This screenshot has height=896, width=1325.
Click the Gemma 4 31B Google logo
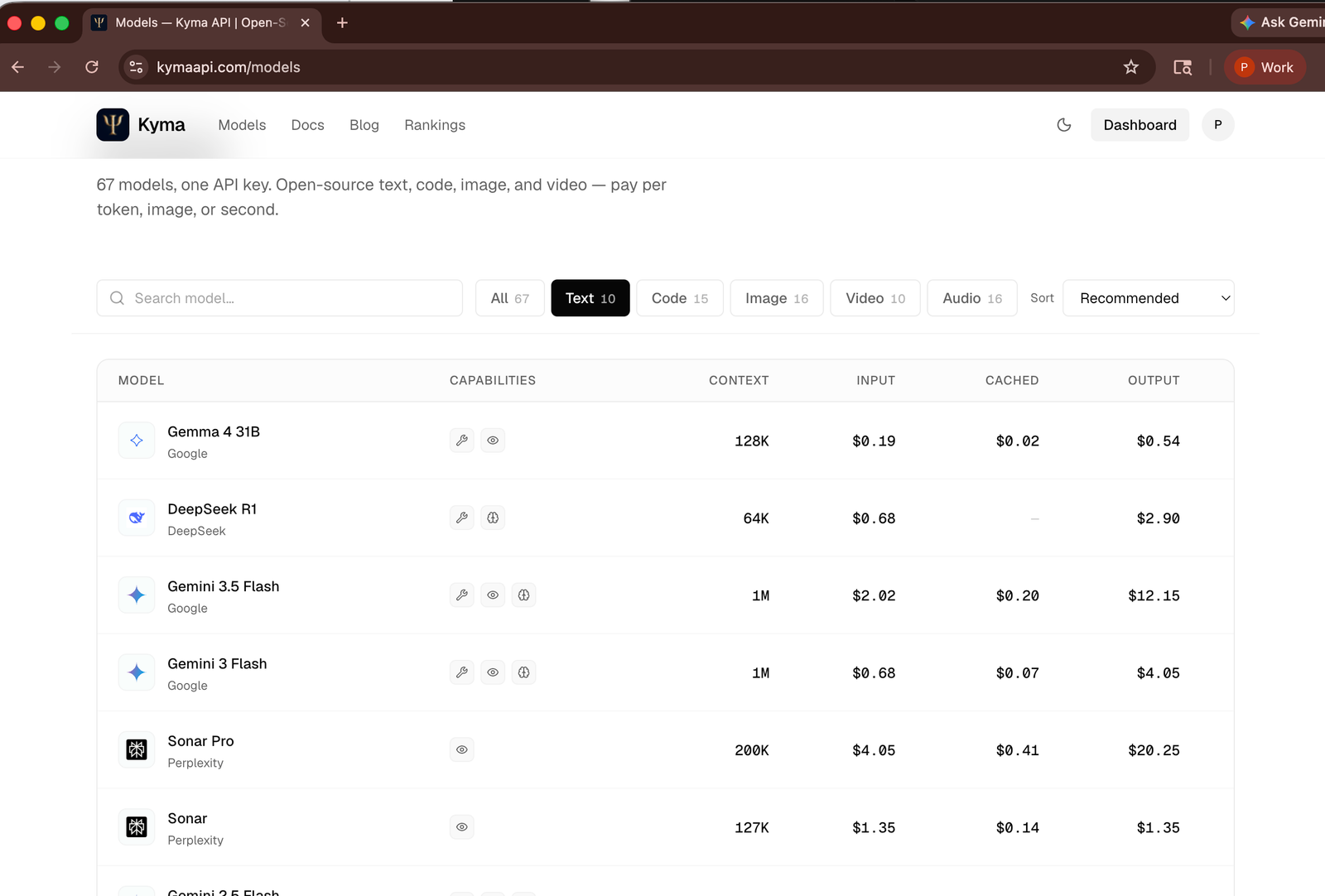pyautogui.click(x=137, y=441)
